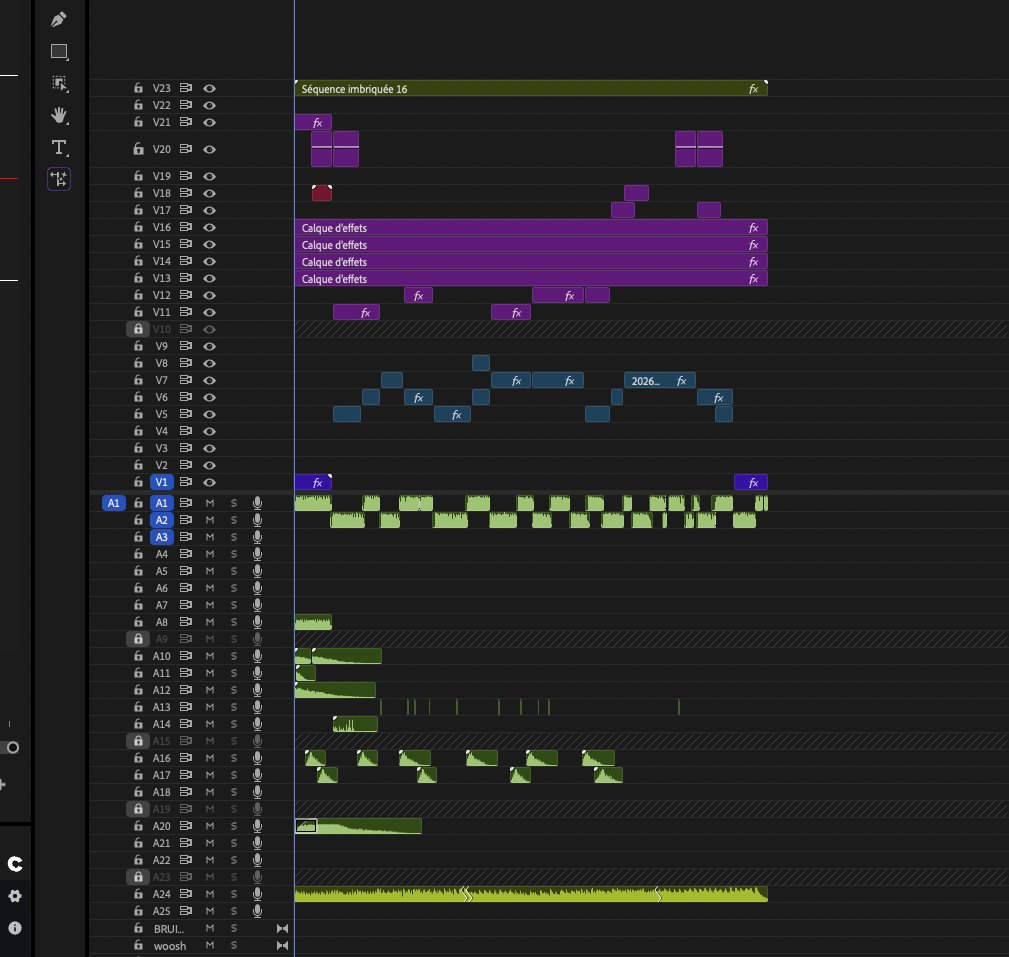Screen dimensions: 1009x957
Task: Select the Rectangle tool
Action: click(x=59, y=51)
